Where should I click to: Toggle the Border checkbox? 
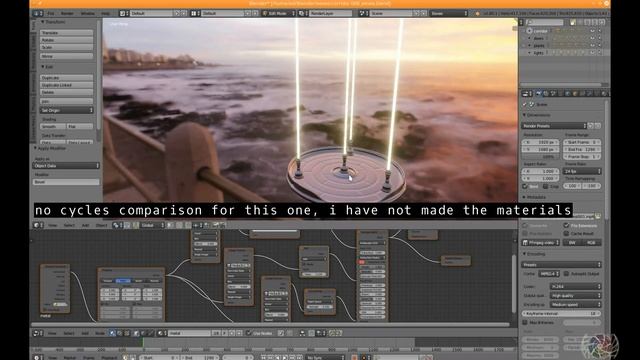[525, 186]
